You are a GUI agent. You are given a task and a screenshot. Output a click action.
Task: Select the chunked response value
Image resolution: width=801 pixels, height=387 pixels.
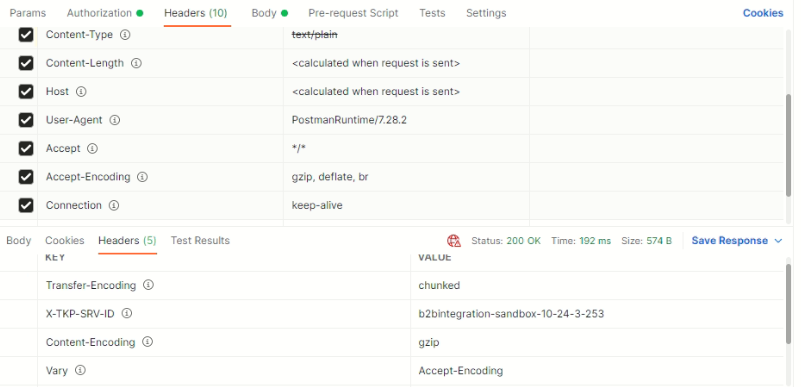tap(439, 285)
